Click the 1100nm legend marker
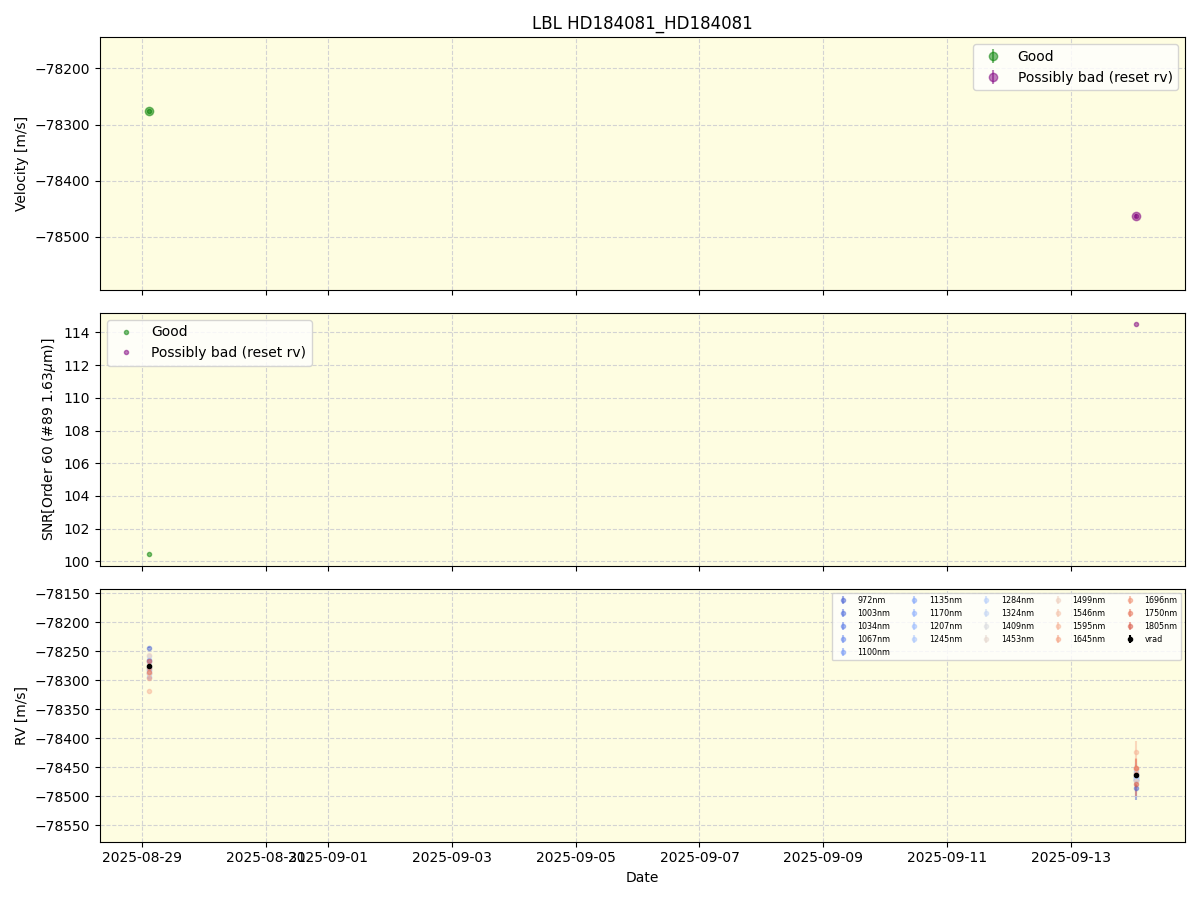Viewport: 1200px width, 900px height. click(x=843, y=652)
